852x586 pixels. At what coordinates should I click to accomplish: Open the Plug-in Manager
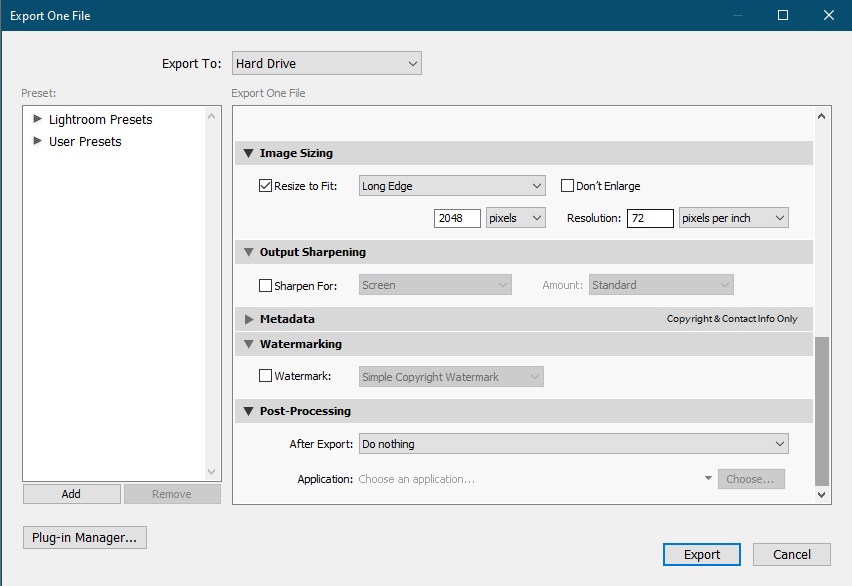point(84,538)
